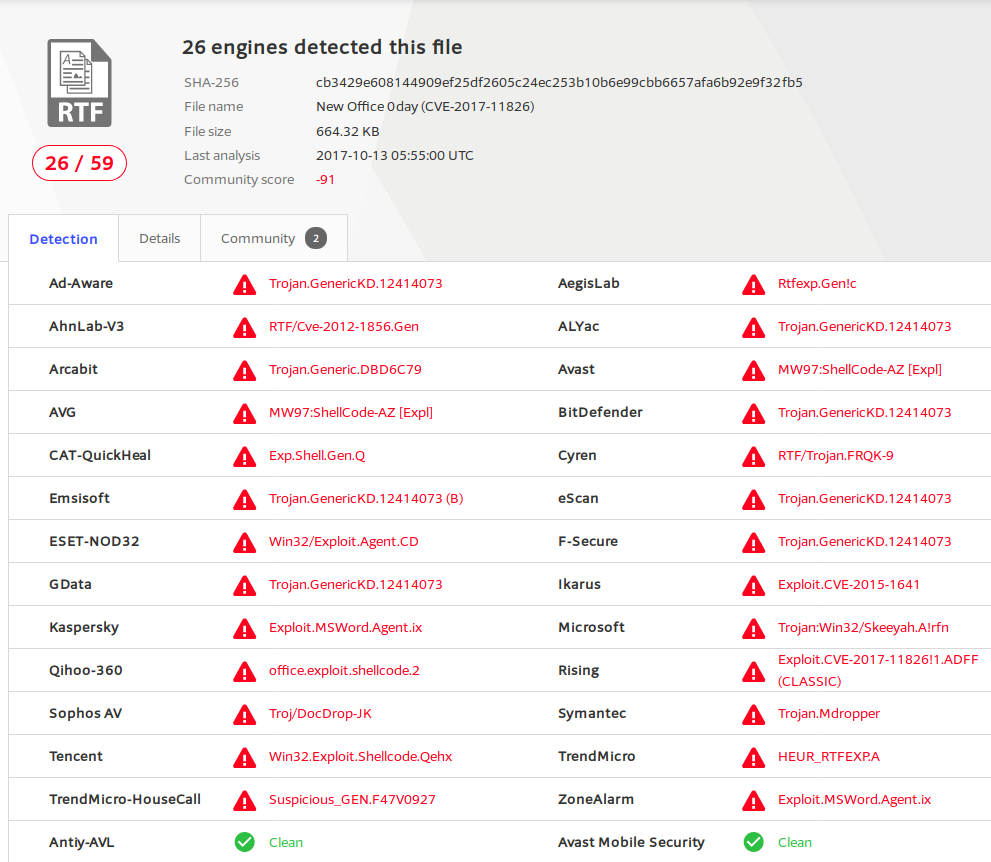Click the Emsisoft result Trojan.GenericKD.12414073 (B)
Screen dimensions: 991x862
click(366, 498)
